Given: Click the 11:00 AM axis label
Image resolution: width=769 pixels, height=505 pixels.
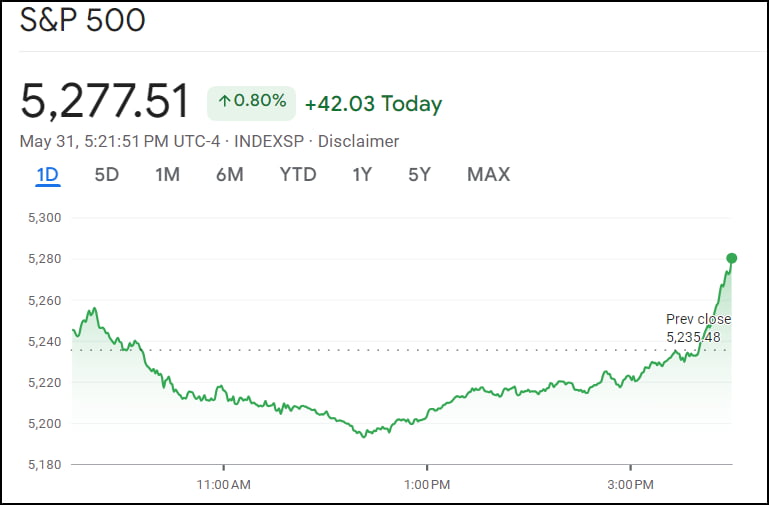Looking at the screenshot, I should click(224, 485).
